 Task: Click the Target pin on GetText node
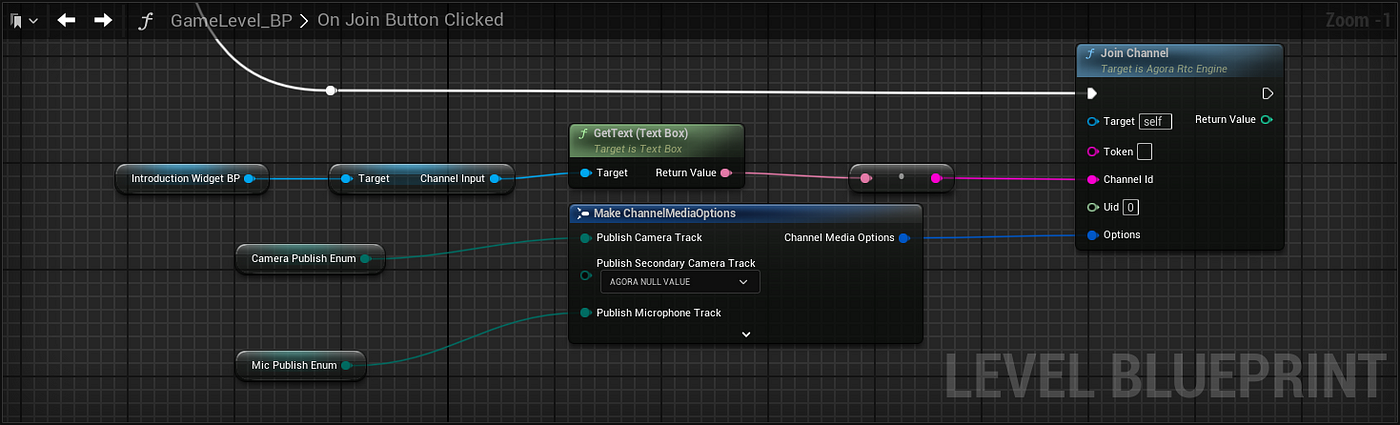point(585,173)
